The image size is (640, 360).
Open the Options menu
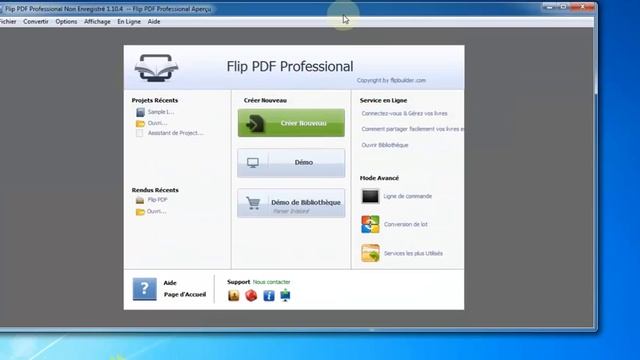point(66,22)
